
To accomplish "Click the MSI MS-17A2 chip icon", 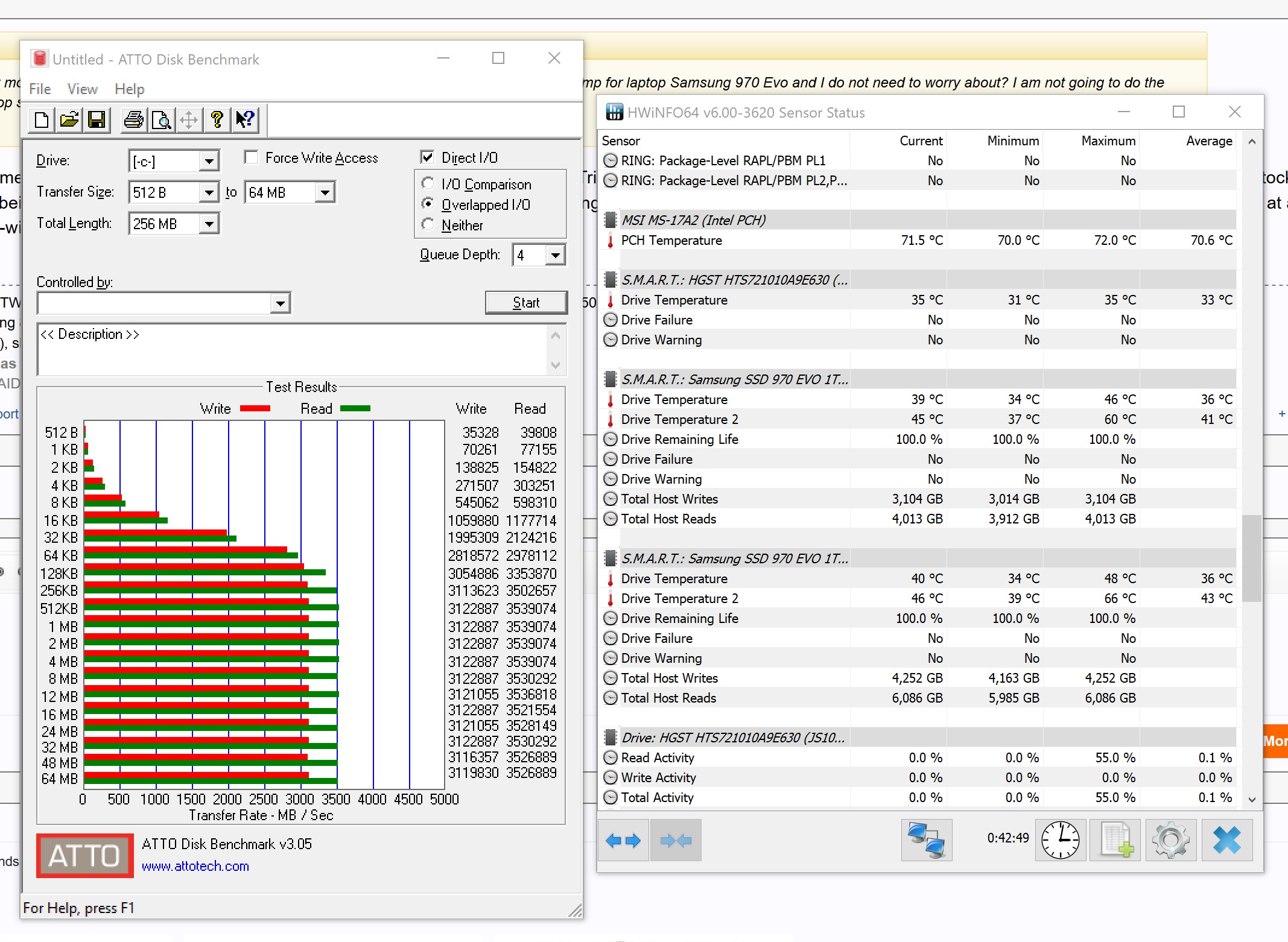I will click(611, 220).
